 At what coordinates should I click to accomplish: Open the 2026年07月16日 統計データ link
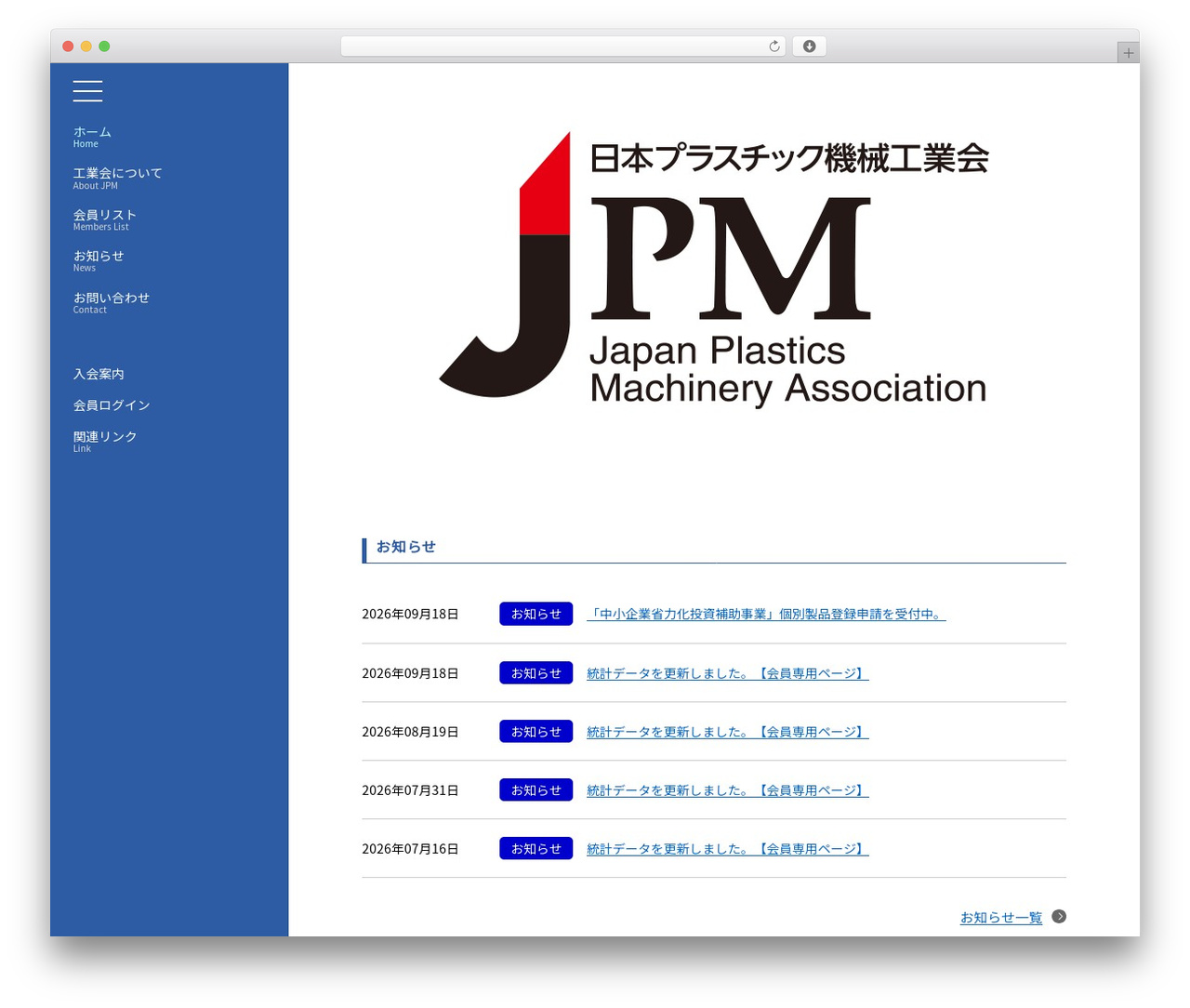(728, 849)
